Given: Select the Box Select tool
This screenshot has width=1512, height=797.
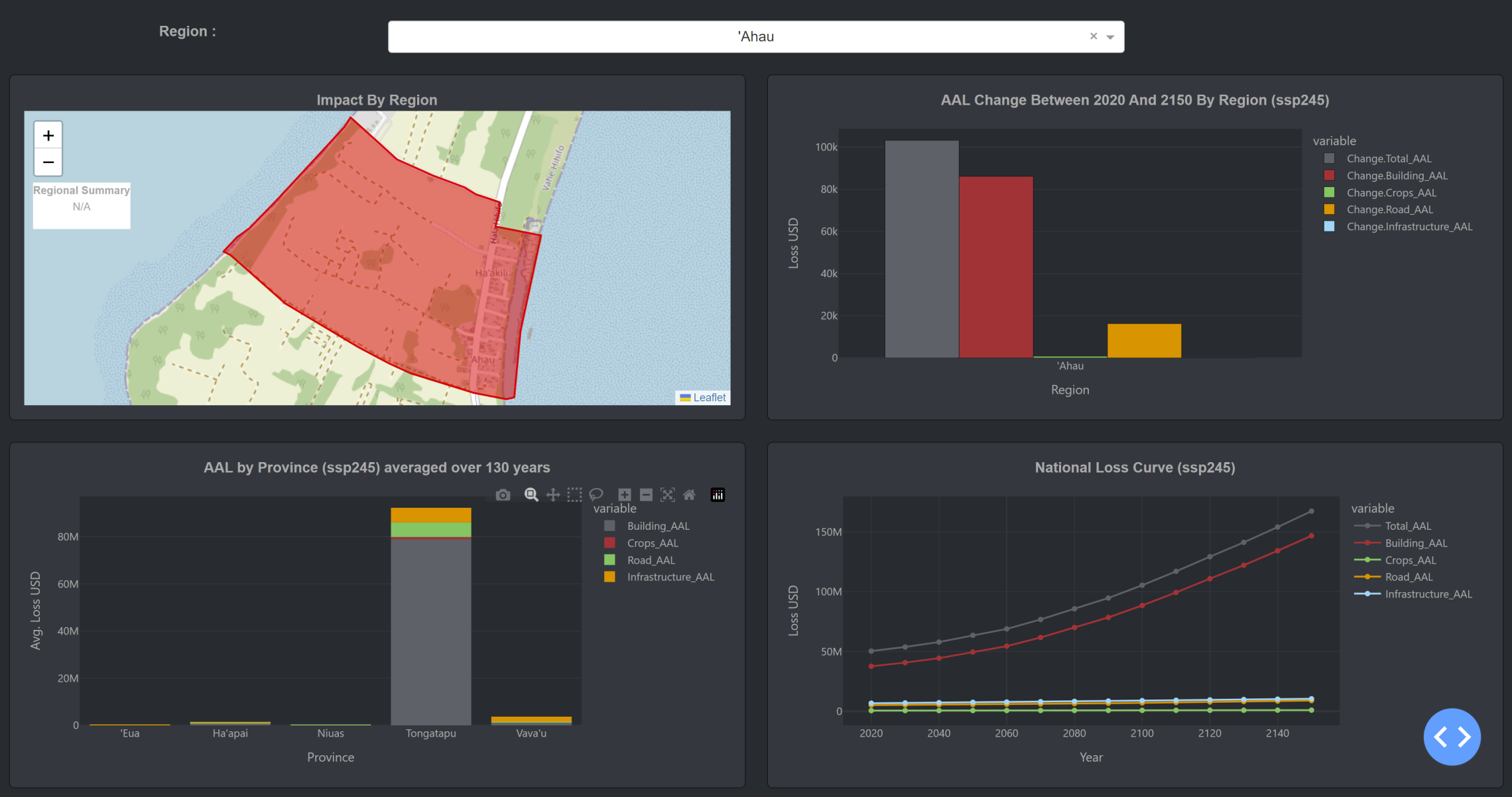Looking at the screenshot, I should [x=575, y=495].
